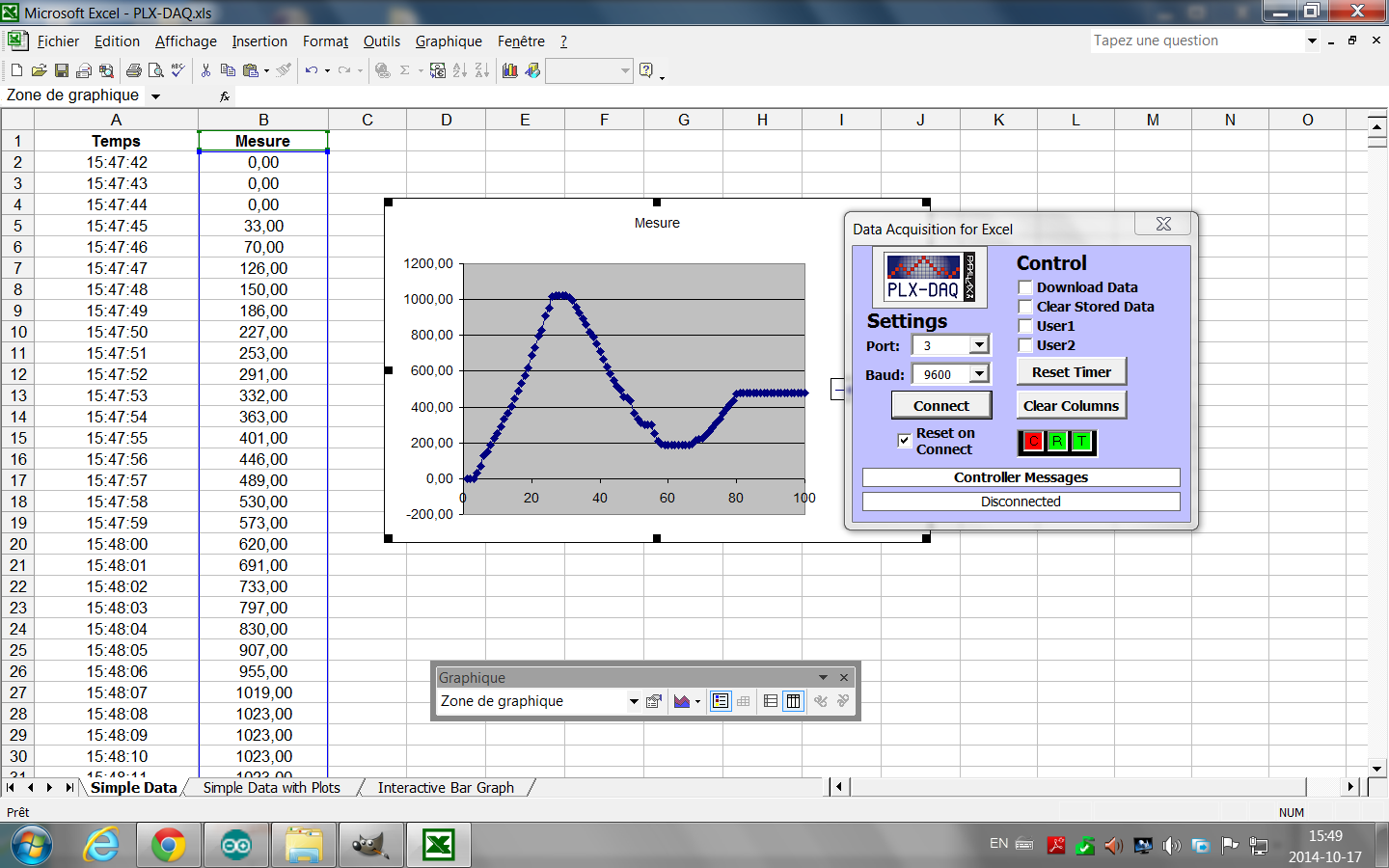1389x868 pixels.
Task: Click the Tapez une question help field
Action: click(x=1197, y=41)
